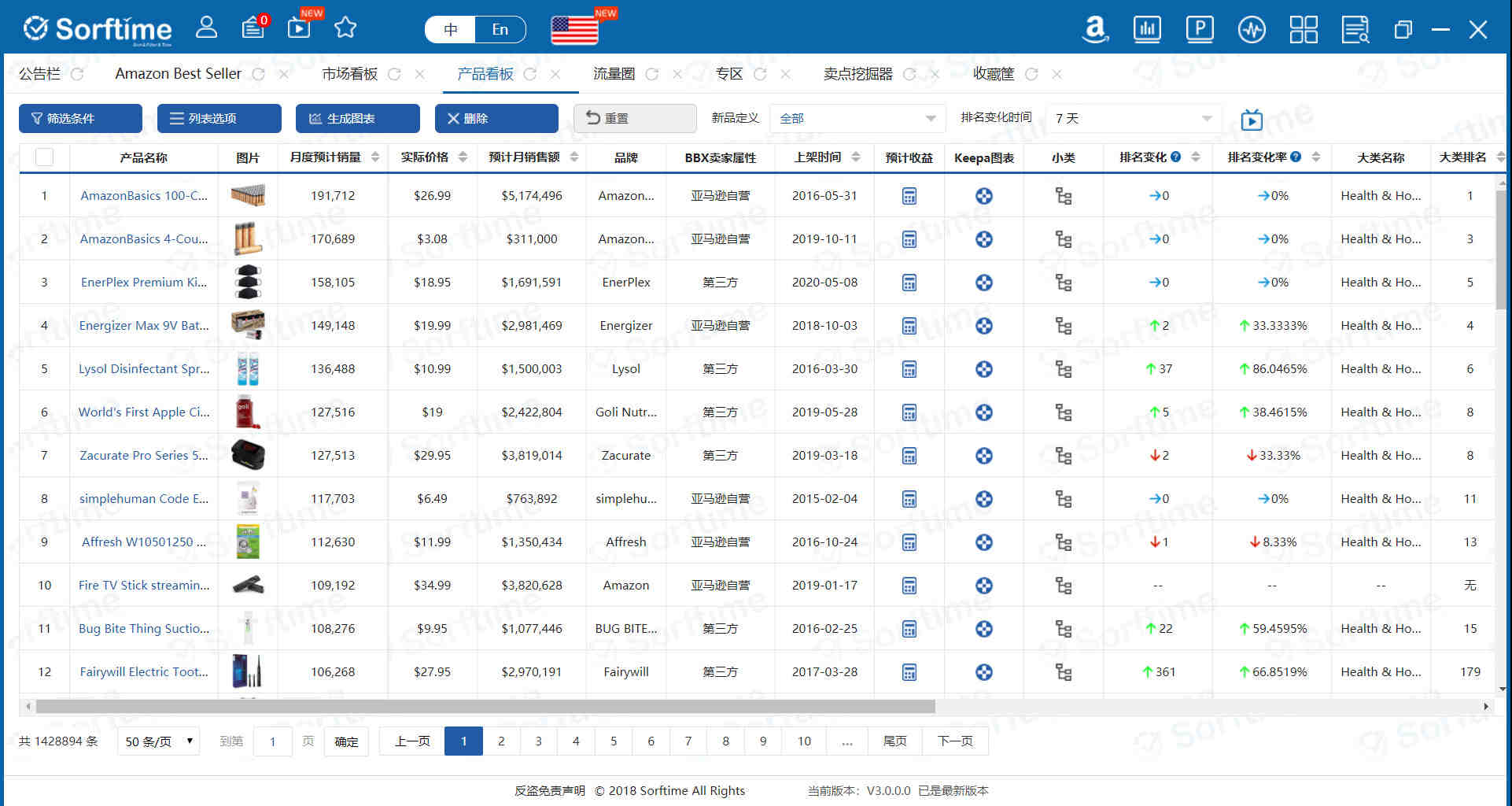Confirm page jump with 确定
The width and height of the screenshot is (1512, 806).
tap(346, 741)
